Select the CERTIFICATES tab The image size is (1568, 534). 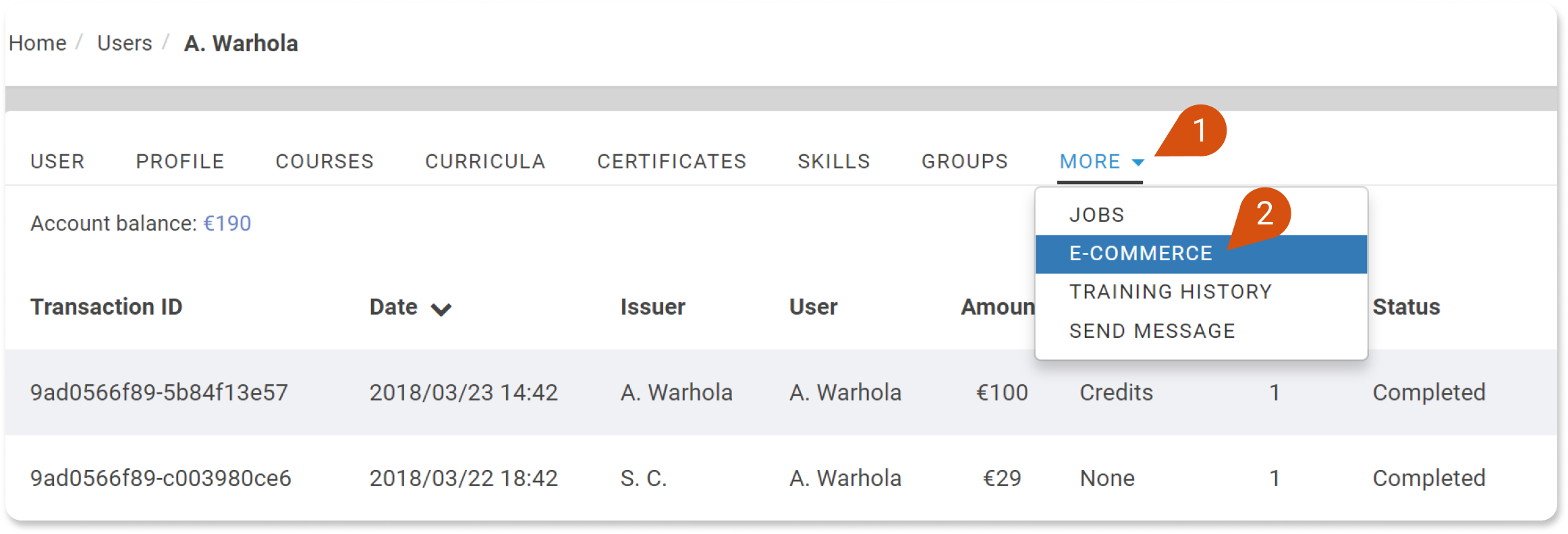(671, 162)
